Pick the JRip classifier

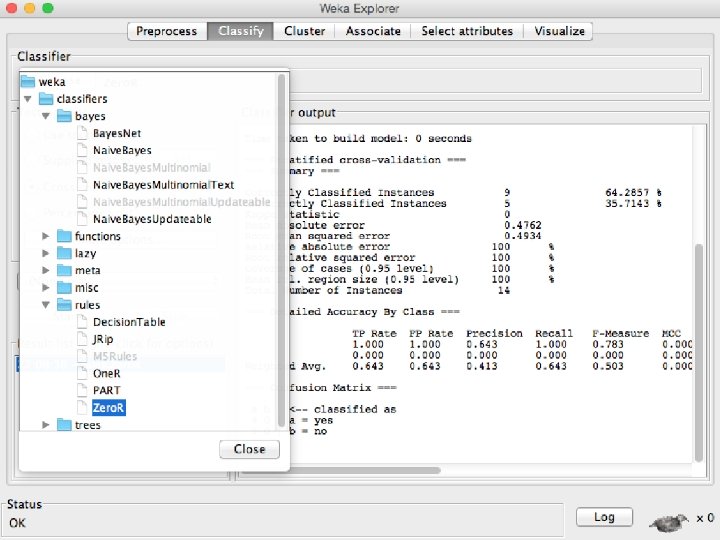coord(103,339)
